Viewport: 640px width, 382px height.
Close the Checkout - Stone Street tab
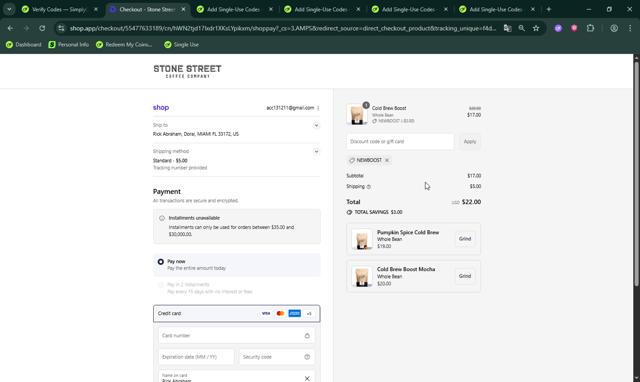click(x=183, y=9)
